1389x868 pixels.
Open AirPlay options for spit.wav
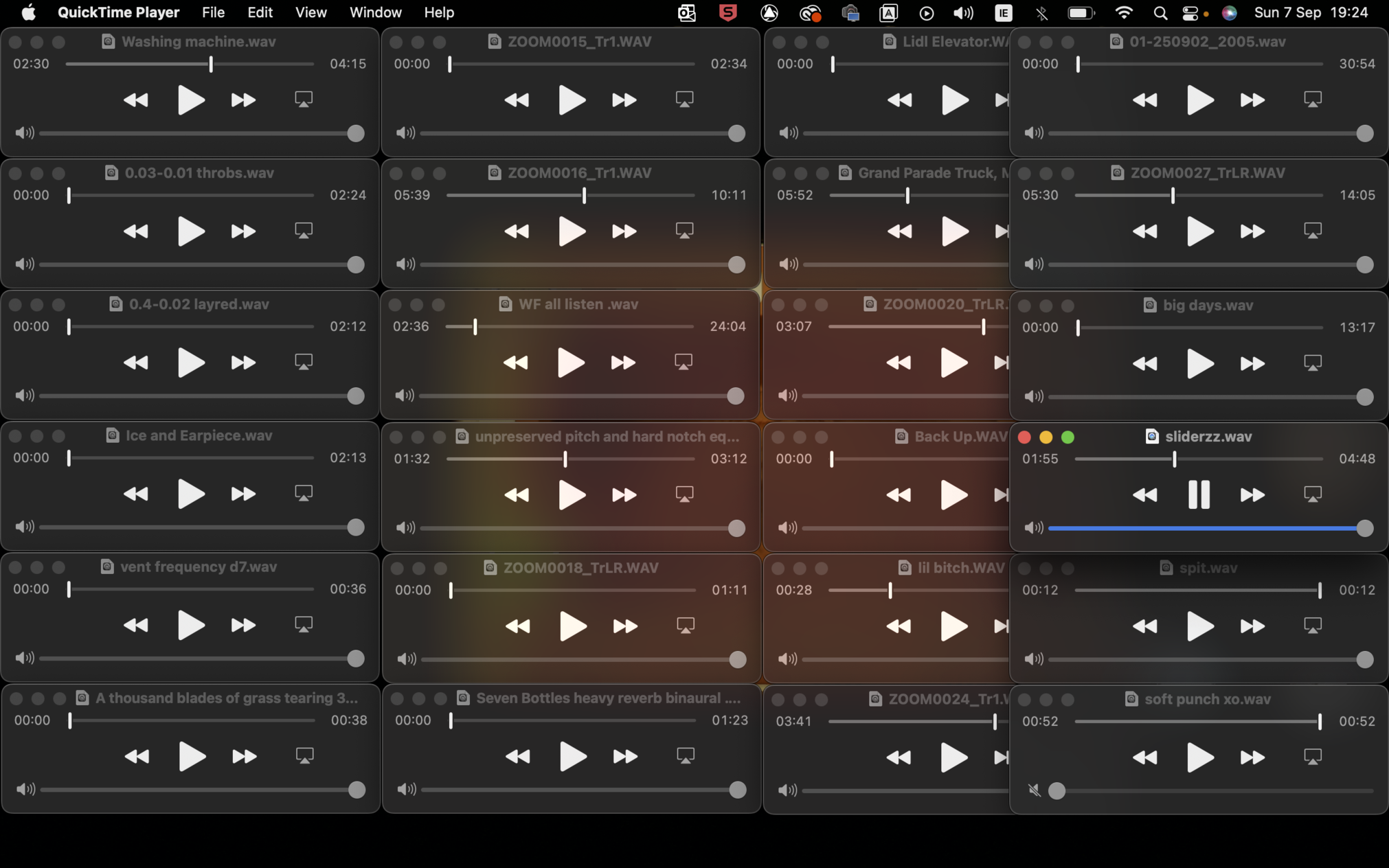click(x=1312, y=626)
